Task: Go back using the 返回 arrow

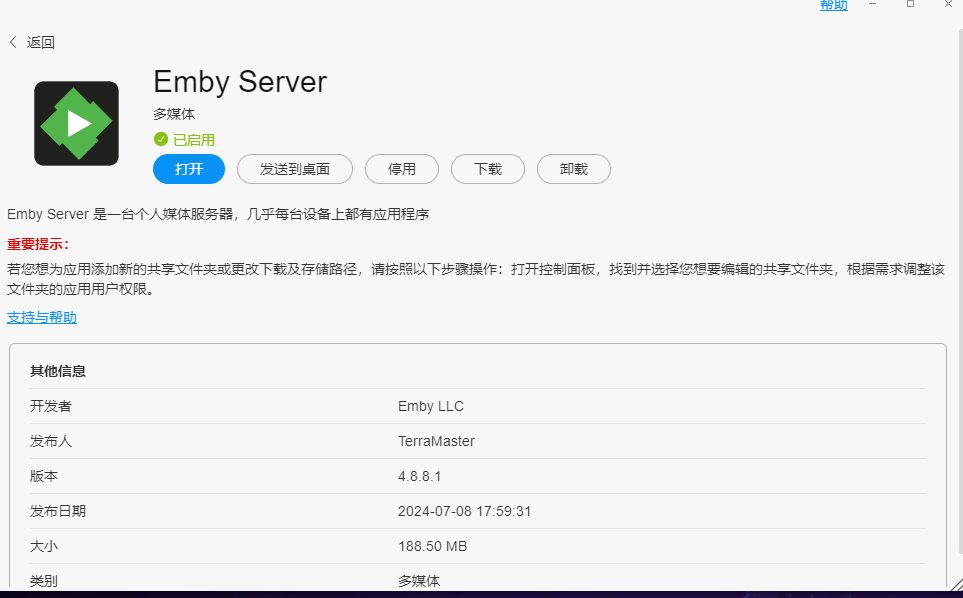Action: (13, 42)
